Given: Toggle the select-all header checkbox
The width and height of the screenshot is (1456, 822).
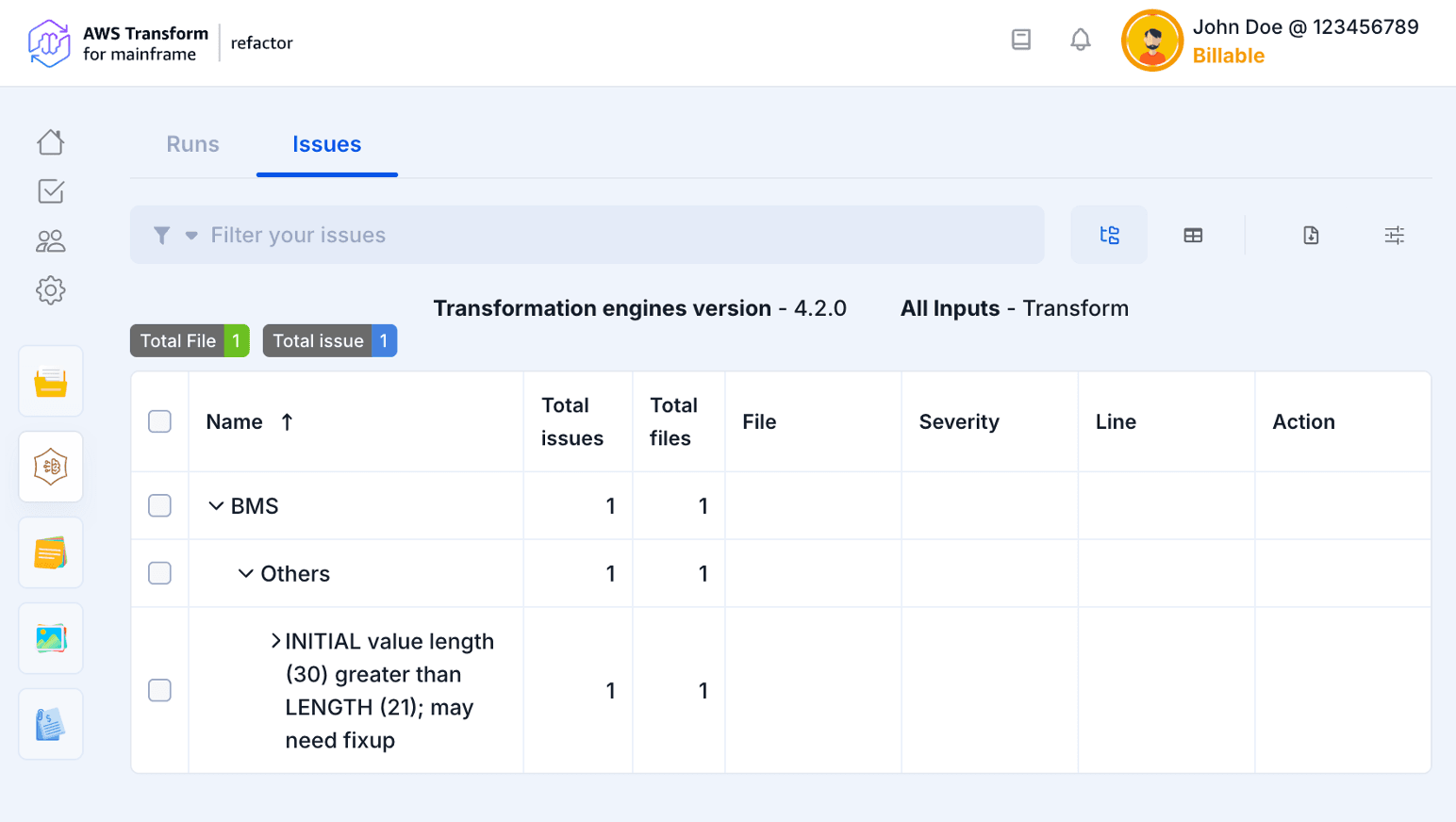Looking at the screenshot, I should tap(160, 421).
